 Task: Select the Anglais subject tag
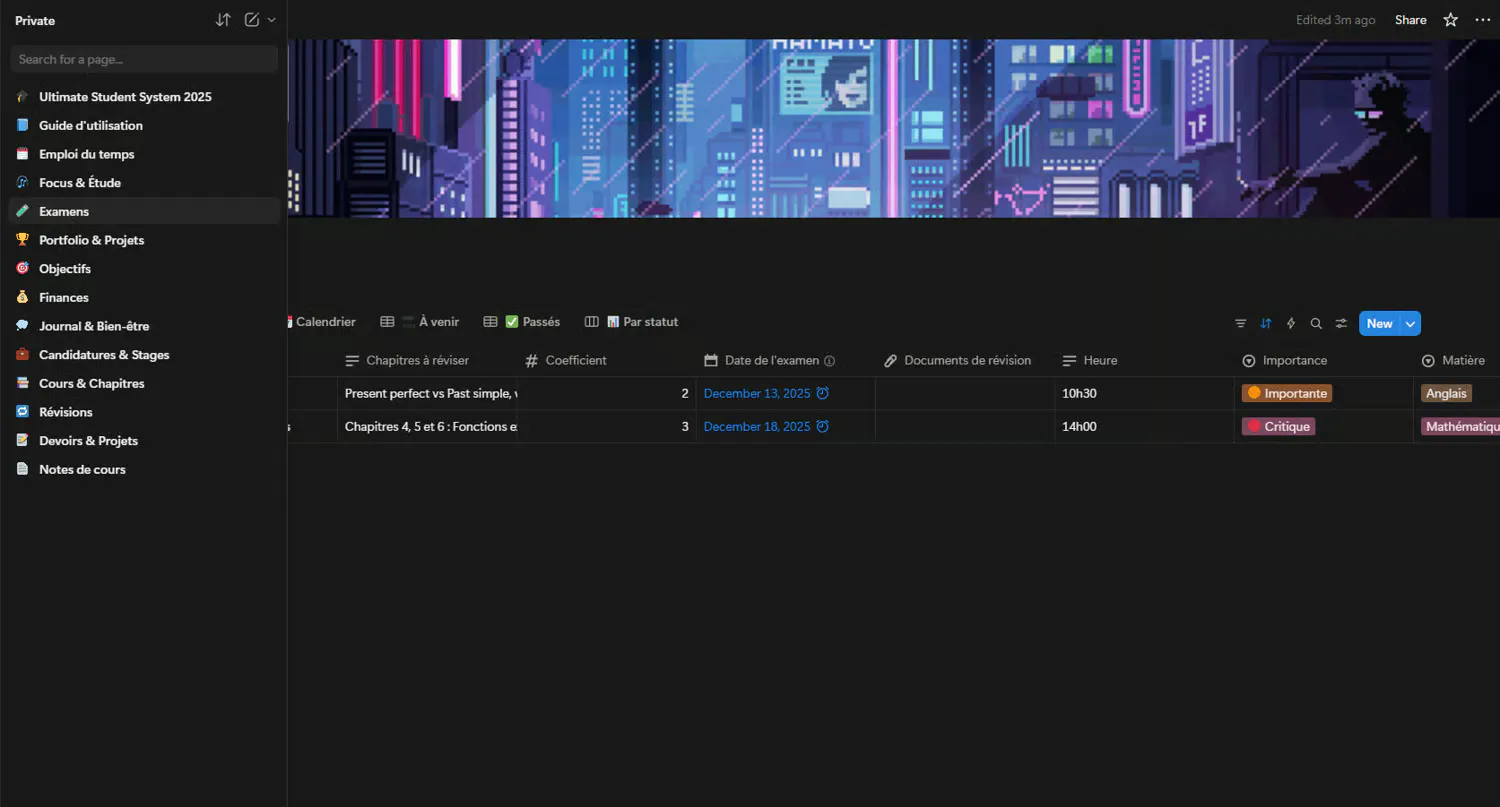point(1446,393)
